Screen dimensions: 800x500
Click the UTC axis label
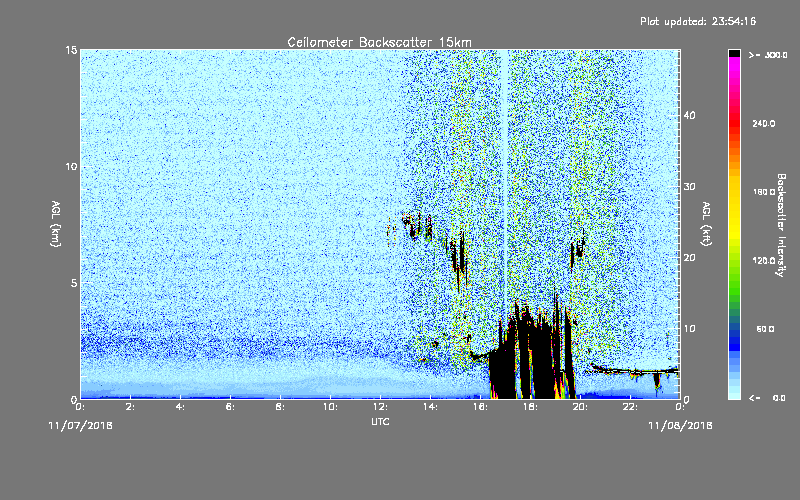coord(380,422)
